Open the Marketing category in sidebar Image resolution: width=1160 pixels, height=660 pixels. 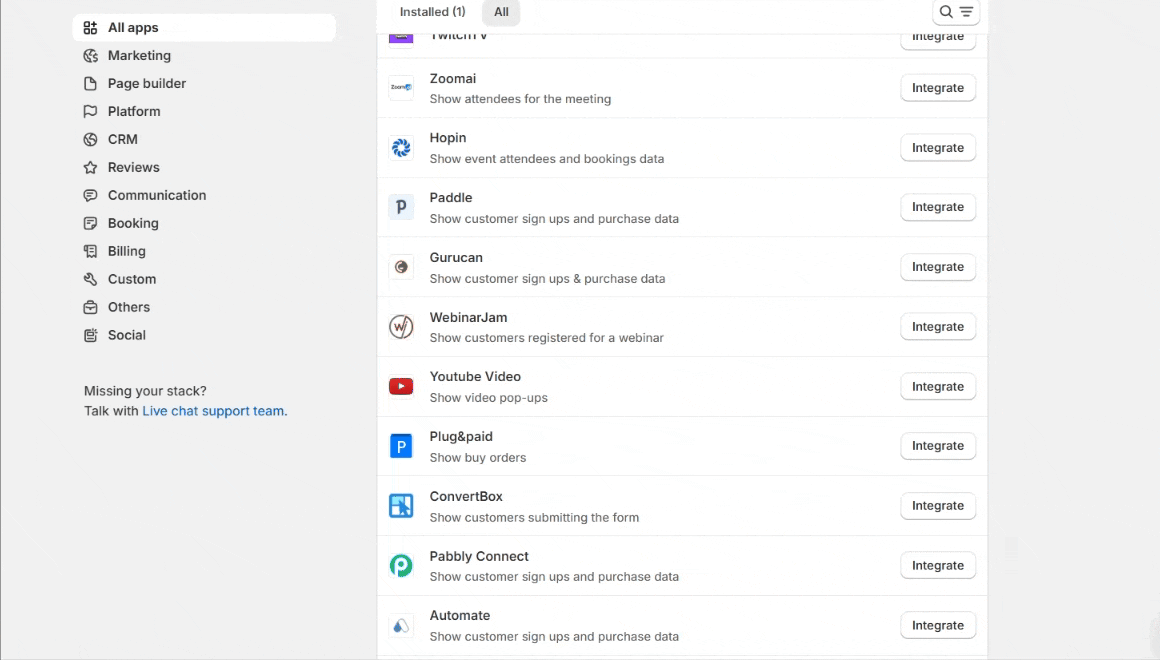pyautogui.click(x=139, y=56)
